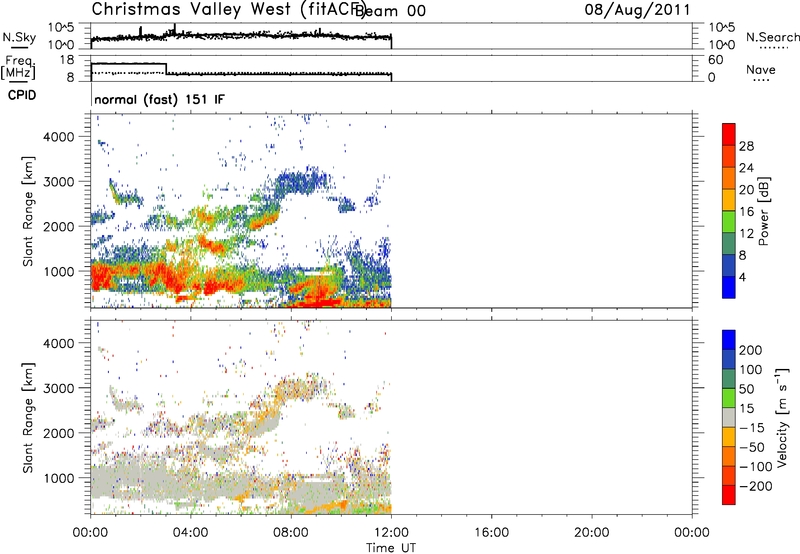Viewport: 800px width, 554px height.
Task: Click the '60' tick on Nave axis
Action: click(x=716, y=60)
